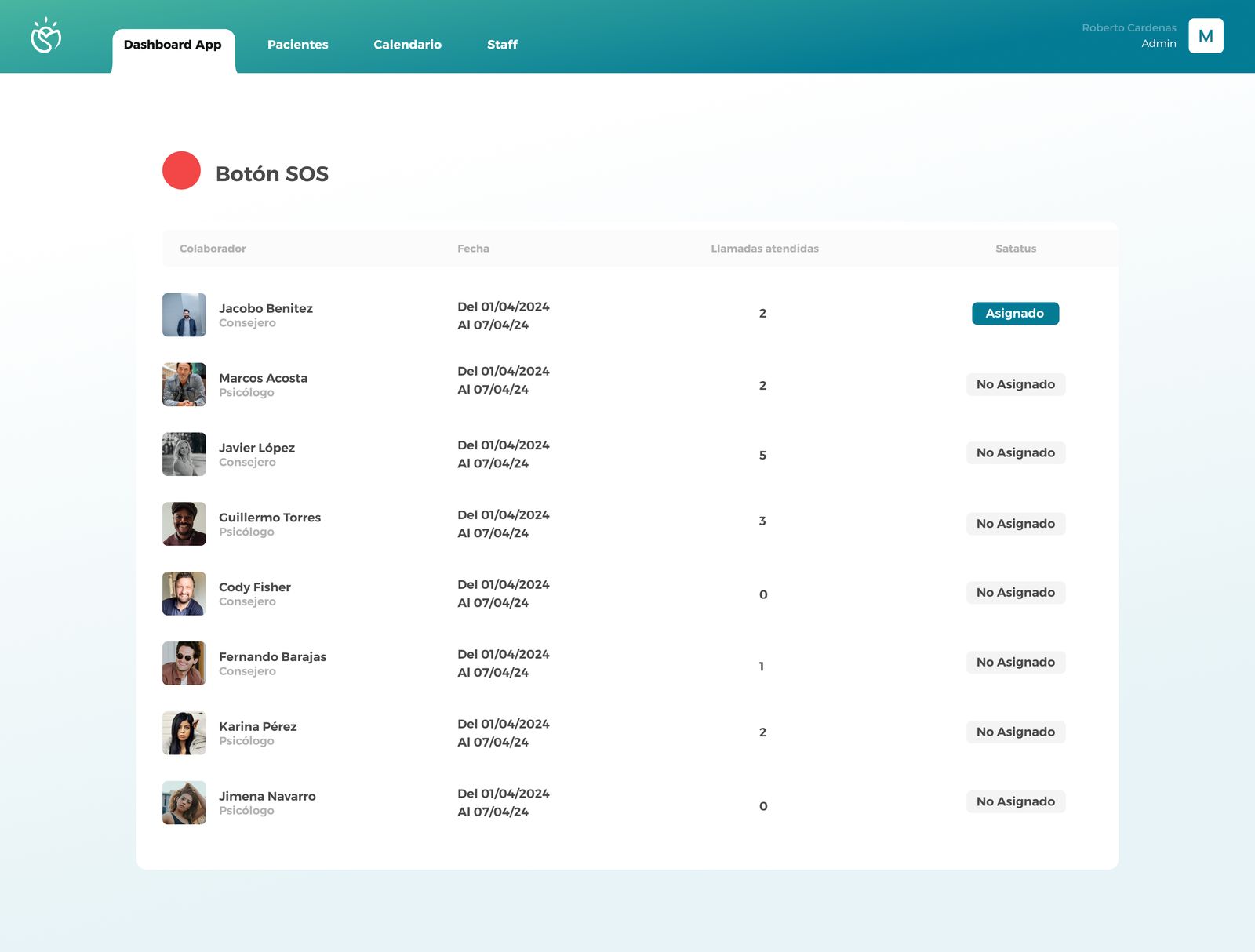Open the M user avatar menu
This screenshot has height=952, width=1255.
click(1206, 35)
